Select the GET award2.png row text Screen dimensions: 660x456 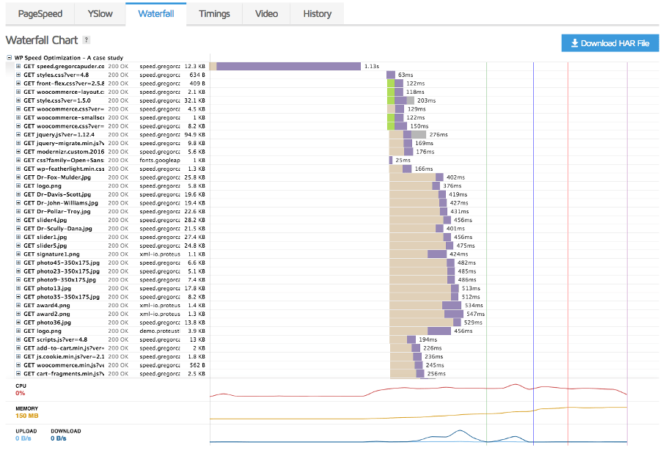(47, 314)
